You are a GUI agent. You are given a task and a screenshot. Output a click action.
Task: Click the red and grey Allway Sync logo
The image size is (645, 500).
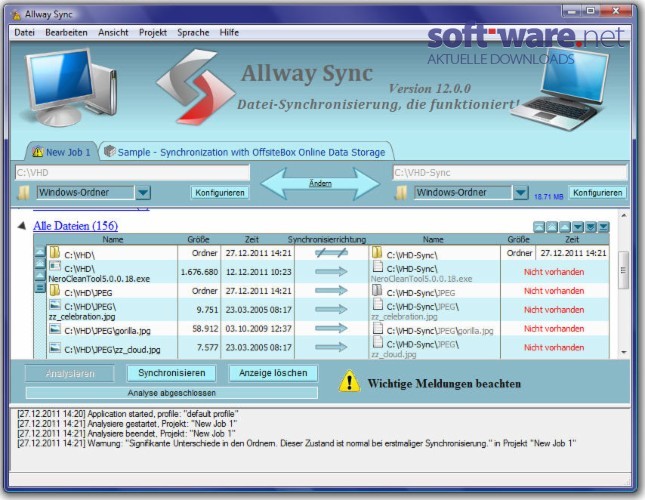pyautogui.click(x=195, y=87)
